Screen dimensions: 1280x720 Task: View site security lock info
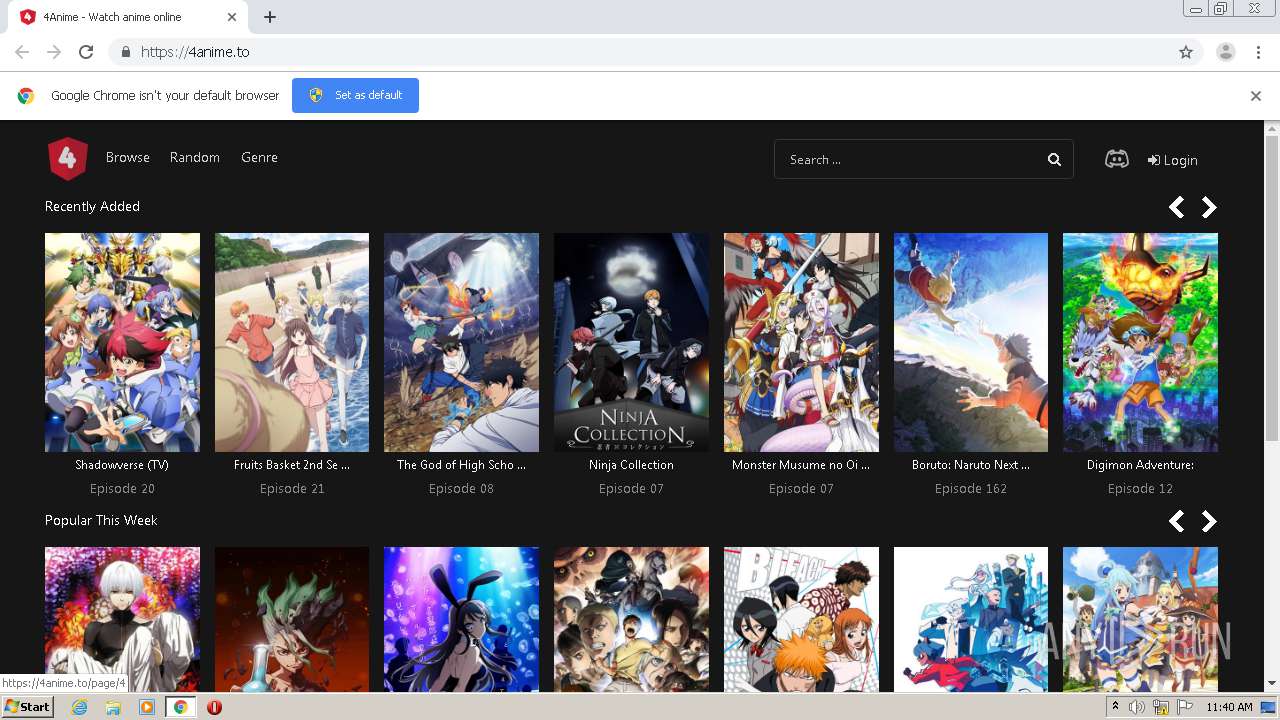(x=125, y=52)
